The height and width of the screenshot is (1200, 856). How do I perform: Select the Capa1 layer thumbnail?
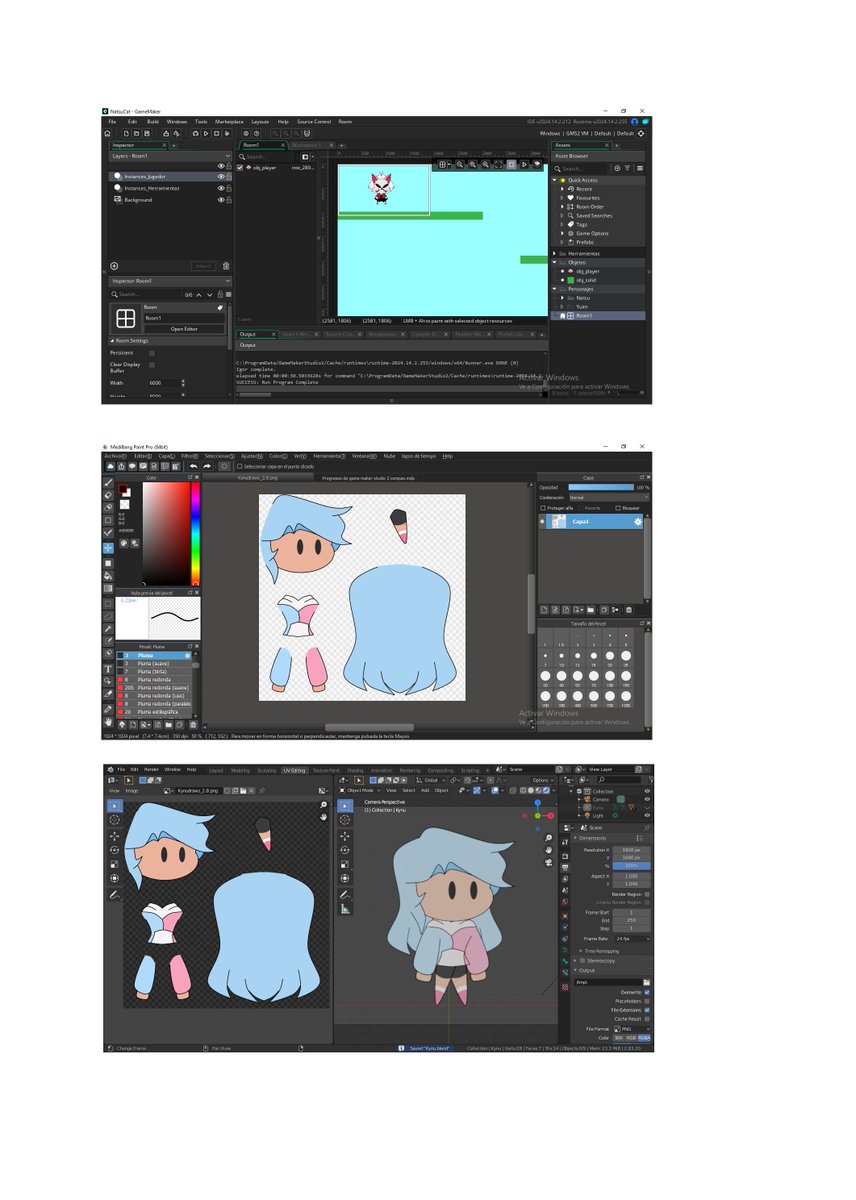559,521
